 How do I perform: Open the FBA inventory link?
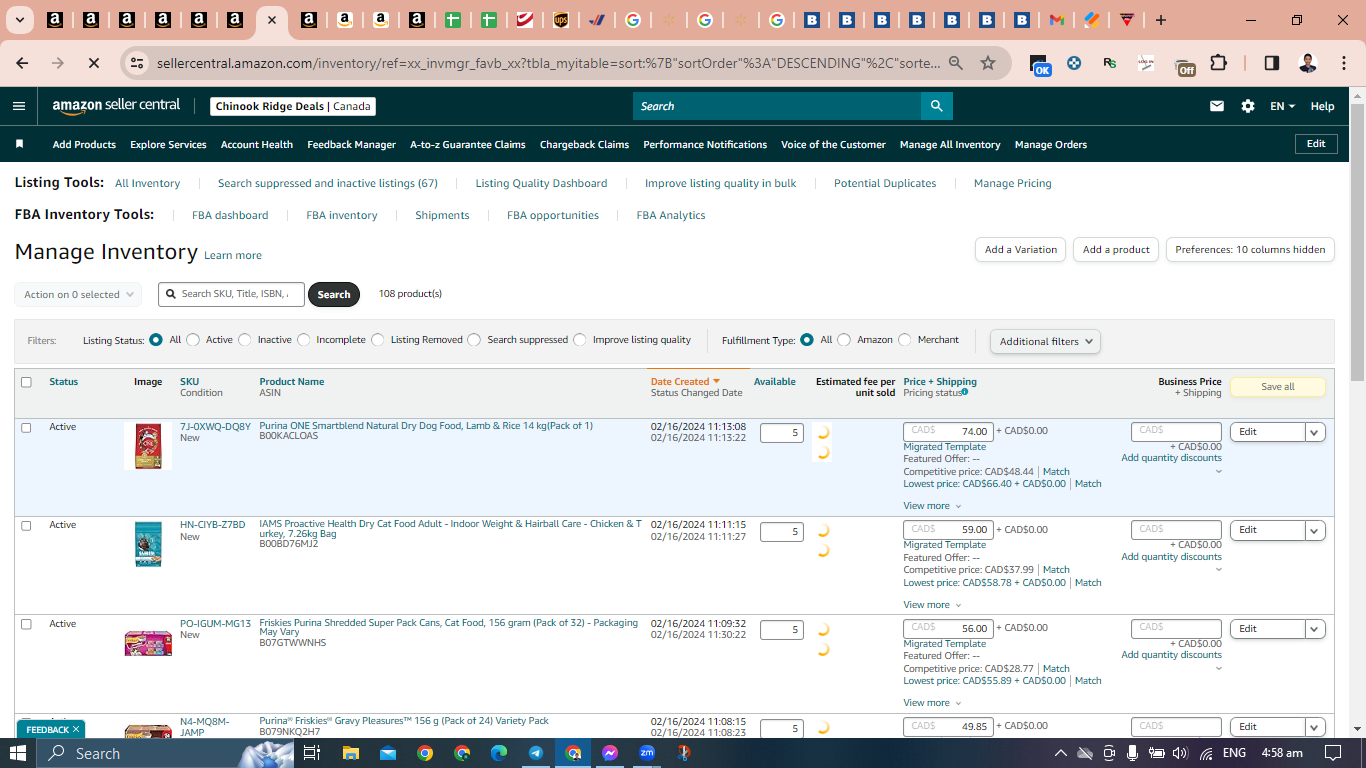pos(342,215)
